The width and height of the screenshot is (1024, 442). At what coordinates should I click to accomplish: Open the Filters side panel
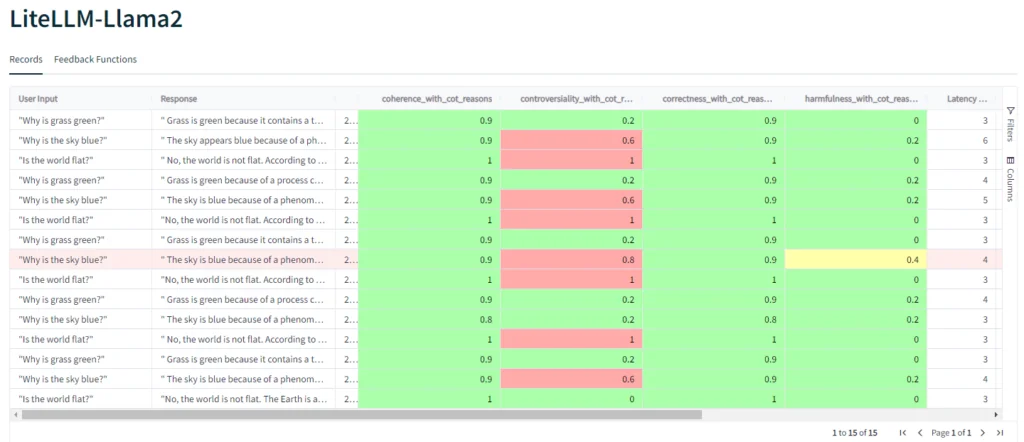tap(1010, 123)
